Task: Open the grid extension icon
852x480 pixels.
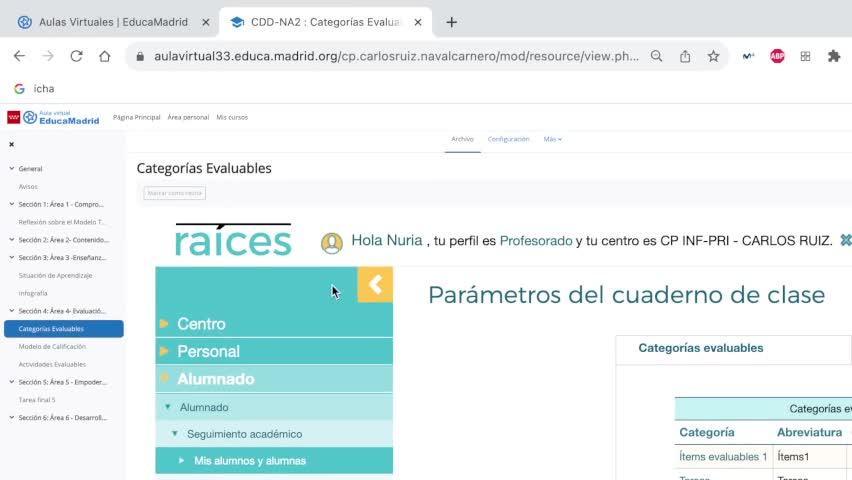Action: [805, 56]
